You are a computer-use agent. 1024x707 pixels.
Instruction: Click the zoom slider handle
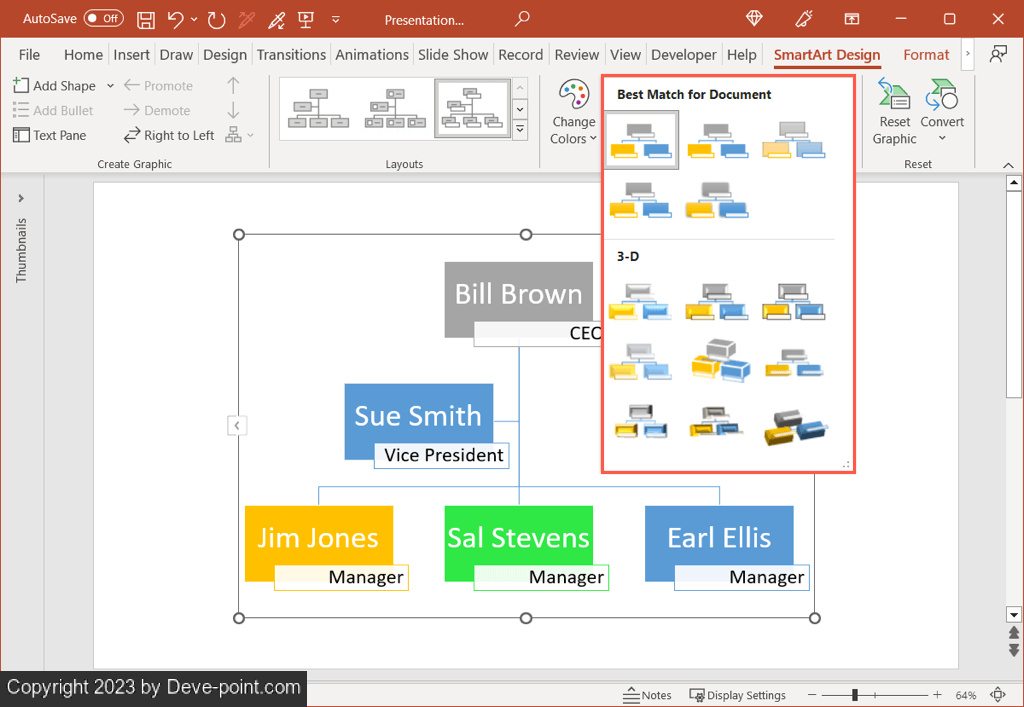[x=854, y=695]
